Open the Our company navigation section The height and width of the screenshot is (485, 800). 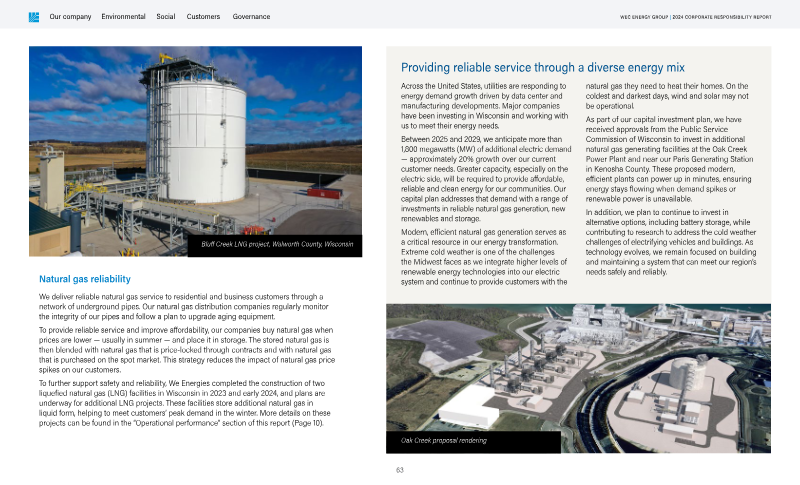tap(69, 17)
